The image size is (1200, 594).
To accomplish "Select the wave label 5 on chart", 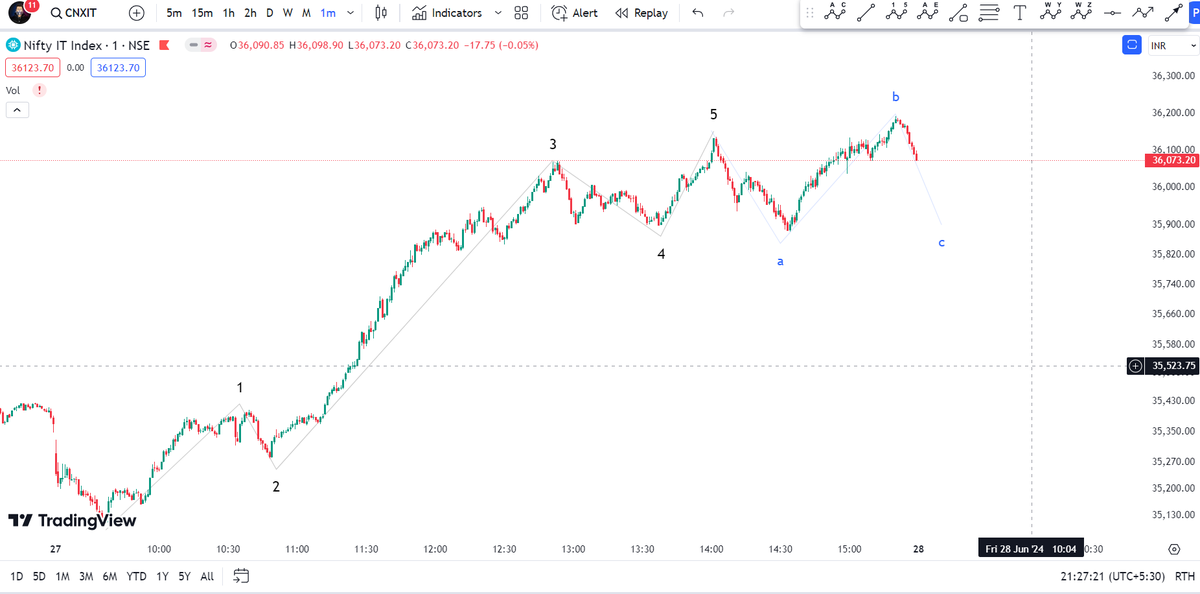I will coord(713,114).
